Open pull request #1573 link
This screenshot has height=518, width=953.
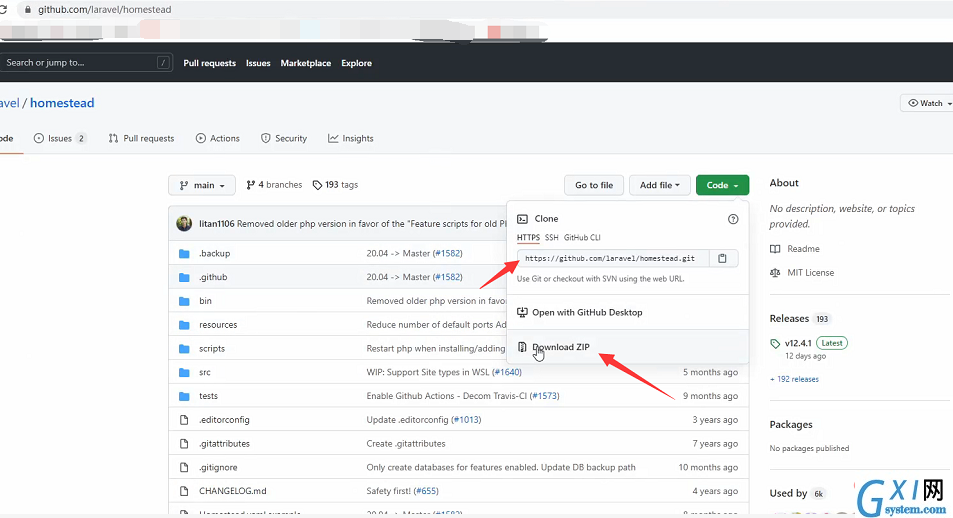(544, 396)
